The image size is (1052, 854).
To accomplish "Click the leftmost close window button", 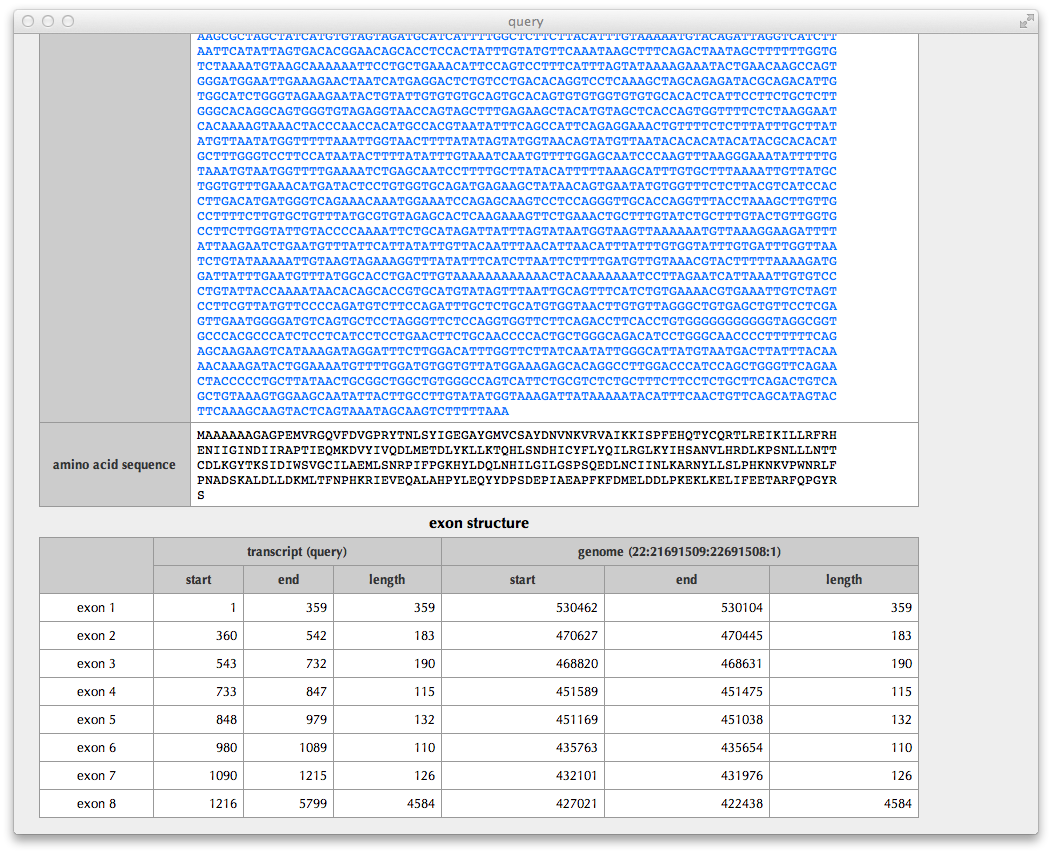I will (x=28, y=21).
